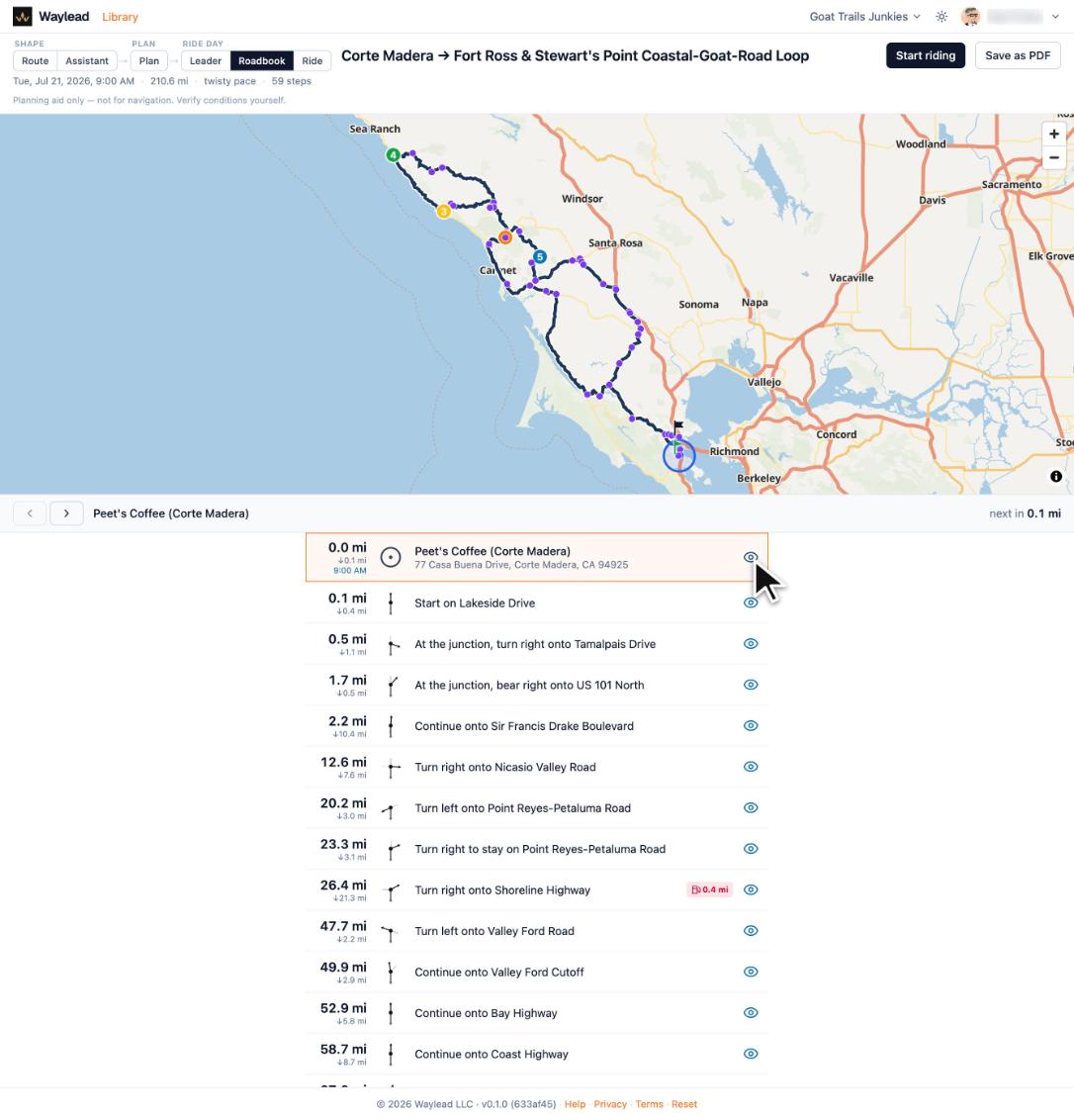Click the fuel badge 0.4 mi on Shoreline Highway
1074x1120 pixels.
click(710, 890)
